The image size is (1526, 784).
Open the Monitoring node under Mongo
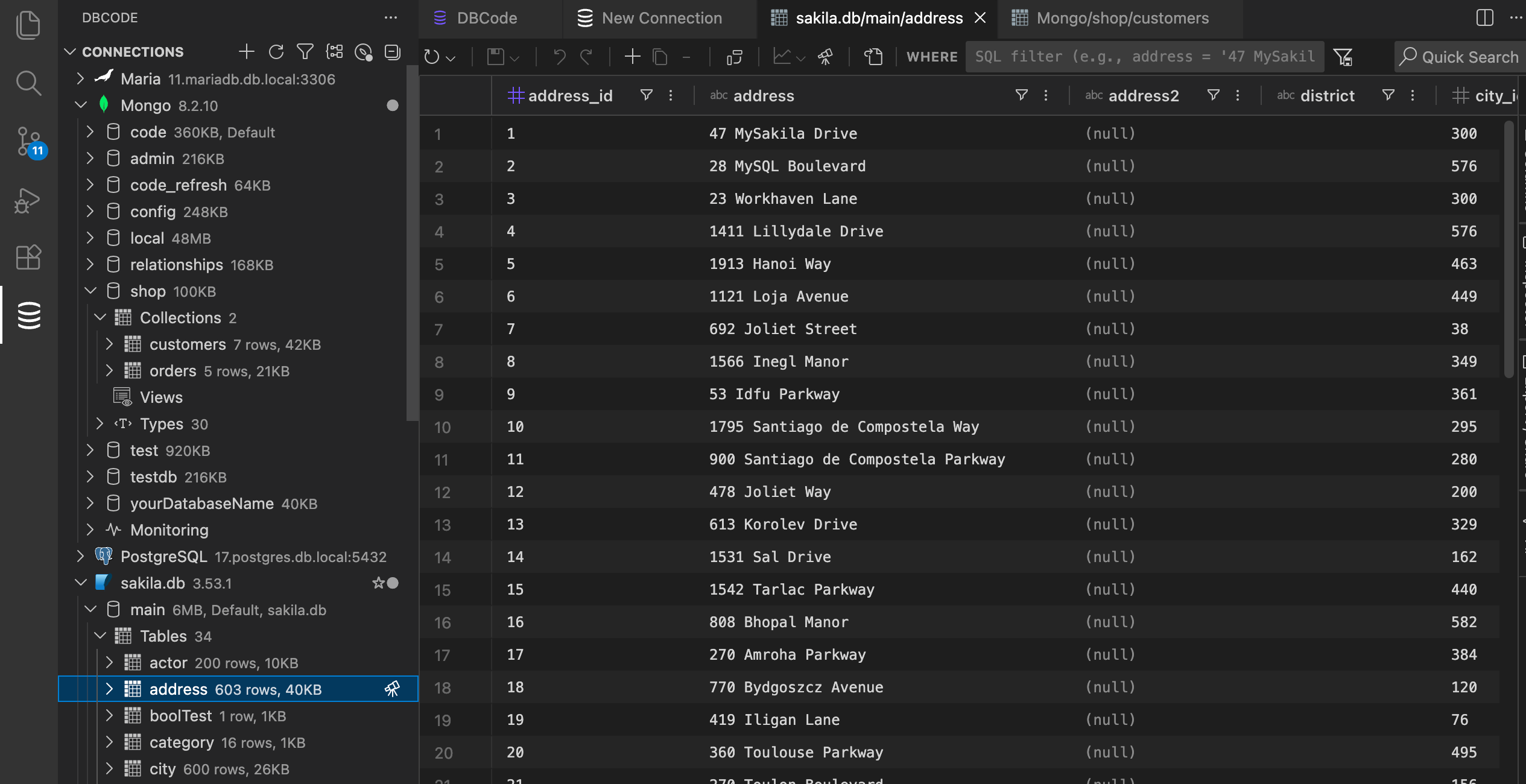238,530
